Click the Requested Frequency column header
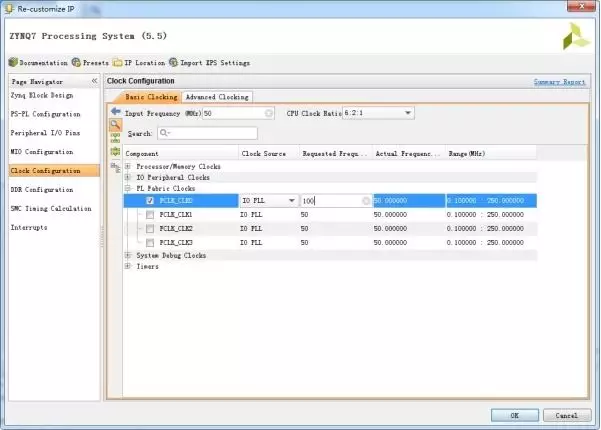This screenshot has width=601, height=430. point(336,153)
